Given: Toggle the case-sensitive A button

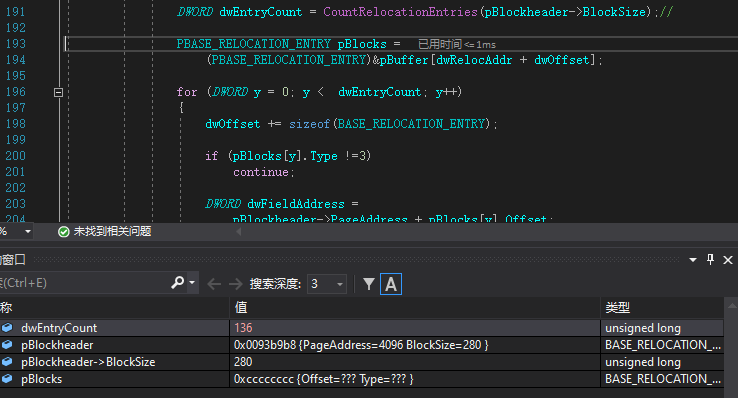Looking at the screenshot, I should tap(391, 284).
